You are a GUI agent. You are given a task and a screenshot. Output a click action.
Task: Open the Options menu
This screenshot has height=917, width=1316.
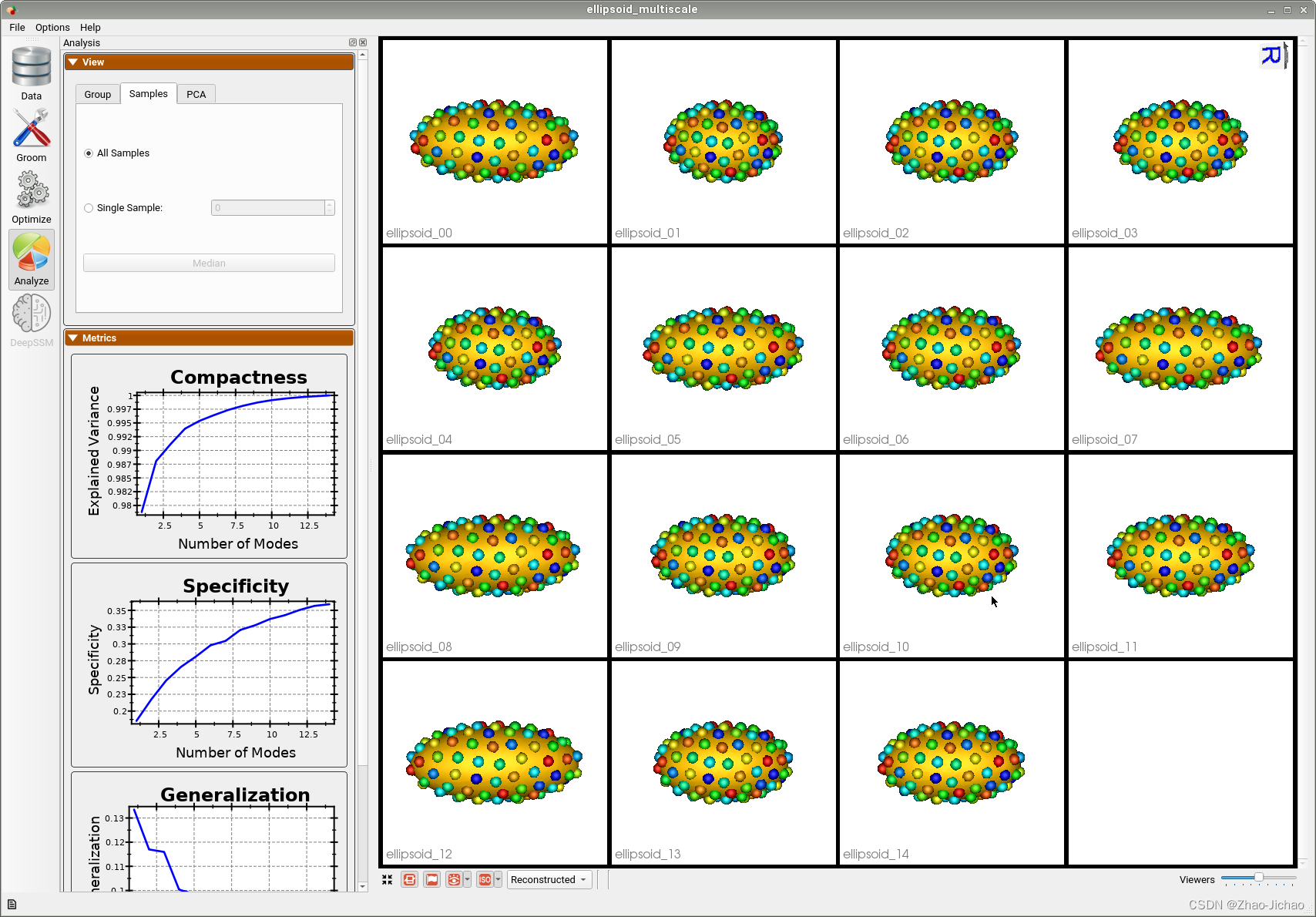click(52, 27)
